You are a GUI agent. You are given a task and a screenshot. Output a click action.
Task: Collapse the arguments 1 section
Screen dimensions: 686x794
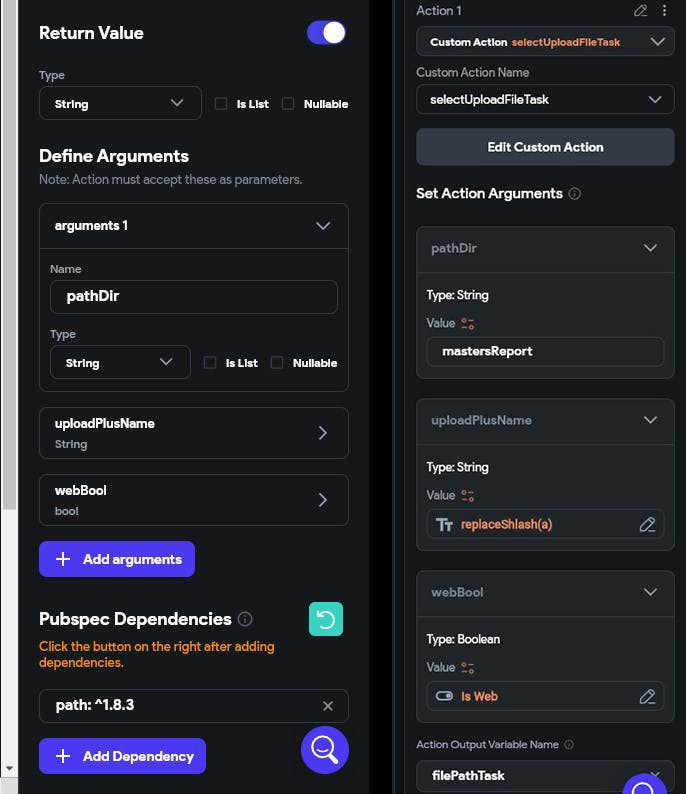tap(322, 226)
